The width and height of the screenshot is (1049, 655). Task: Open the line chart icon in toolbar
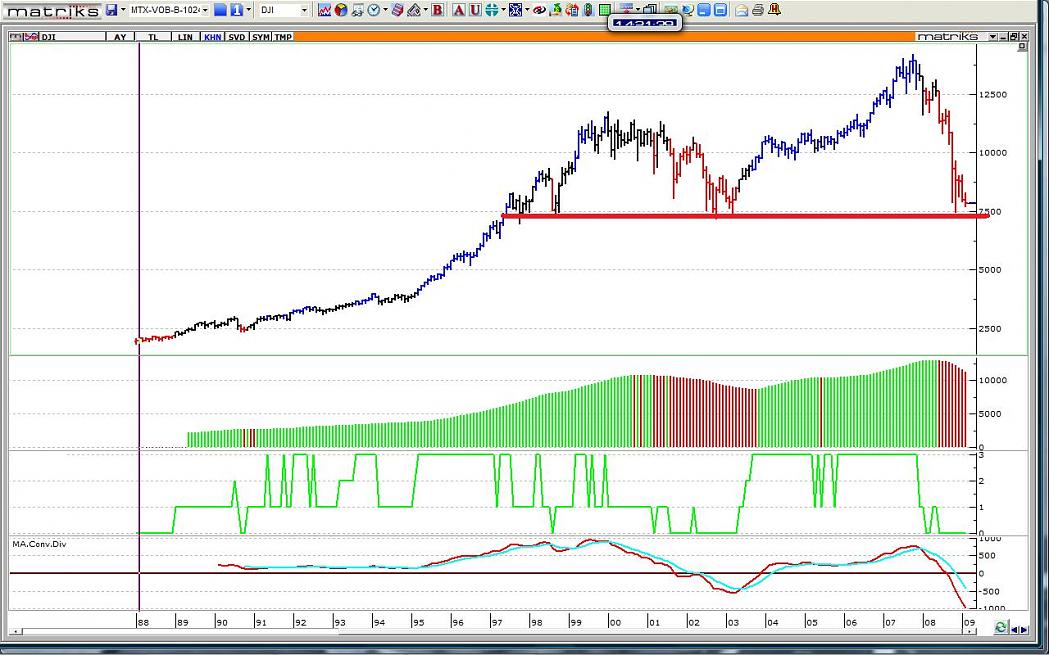pyautogui.click(x=325, y=10)
